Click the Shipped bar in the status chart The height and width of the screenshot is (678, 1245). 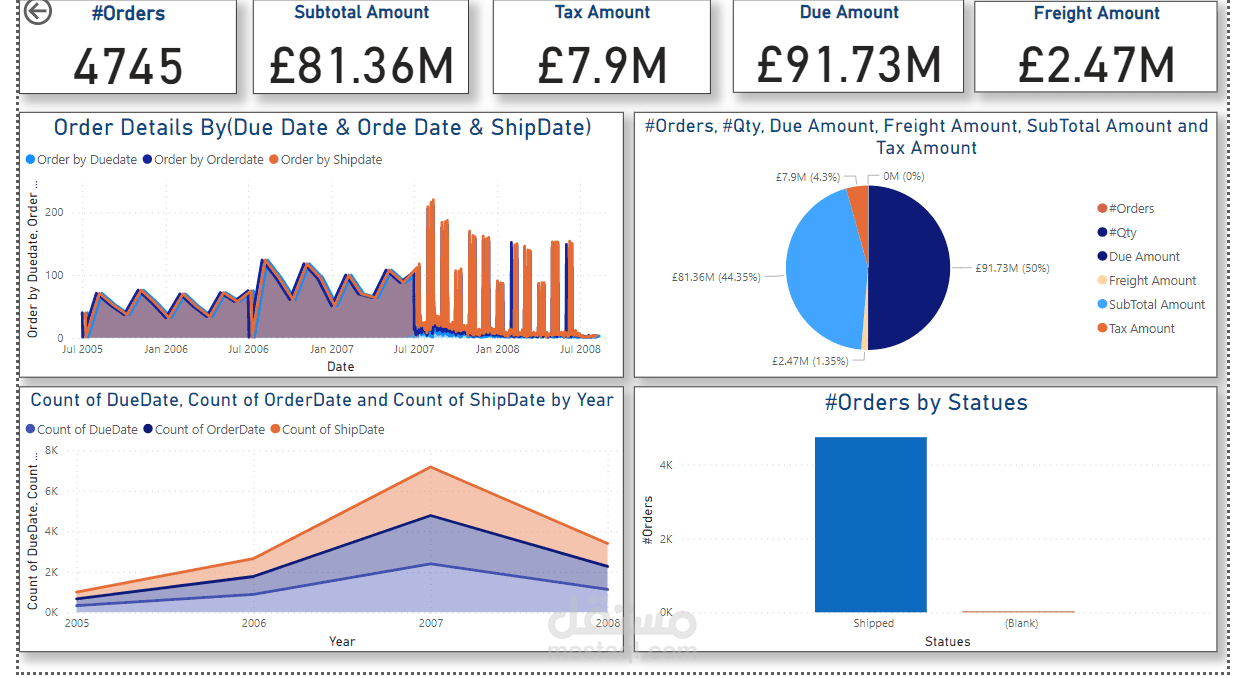[870, 525]
